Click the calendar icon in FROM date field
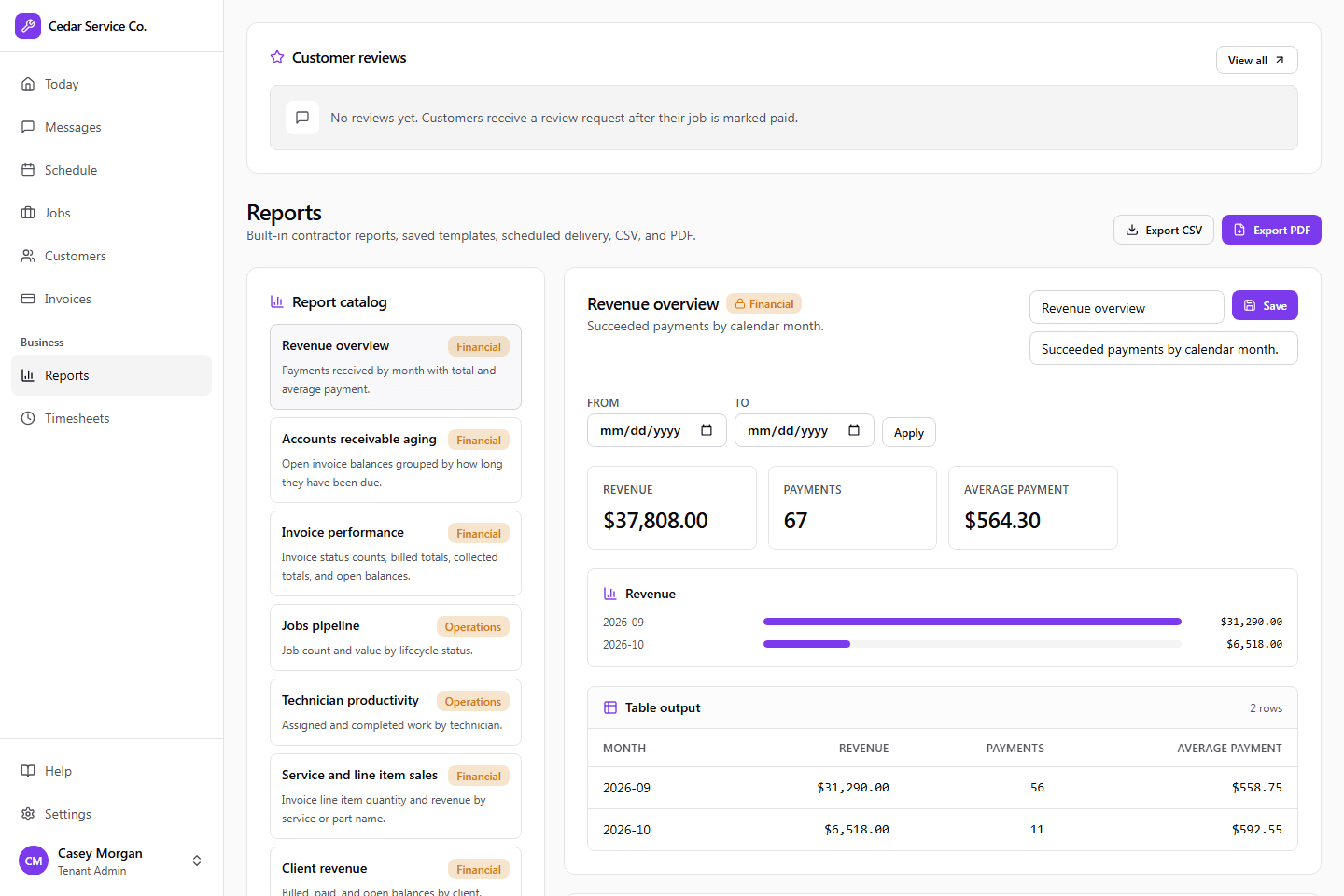Viewport: 1344px width, 896px height. tap(707, 430)
